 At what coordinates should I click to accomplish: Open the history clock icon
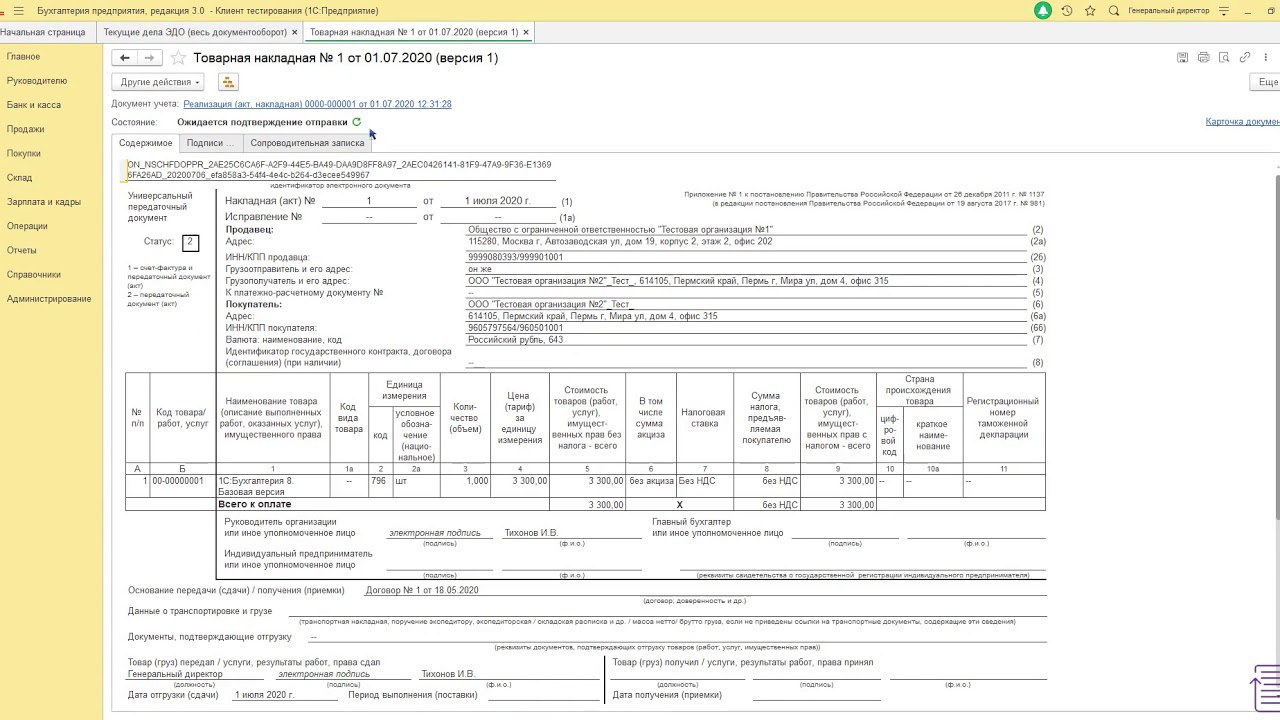tap(1067, 10)
